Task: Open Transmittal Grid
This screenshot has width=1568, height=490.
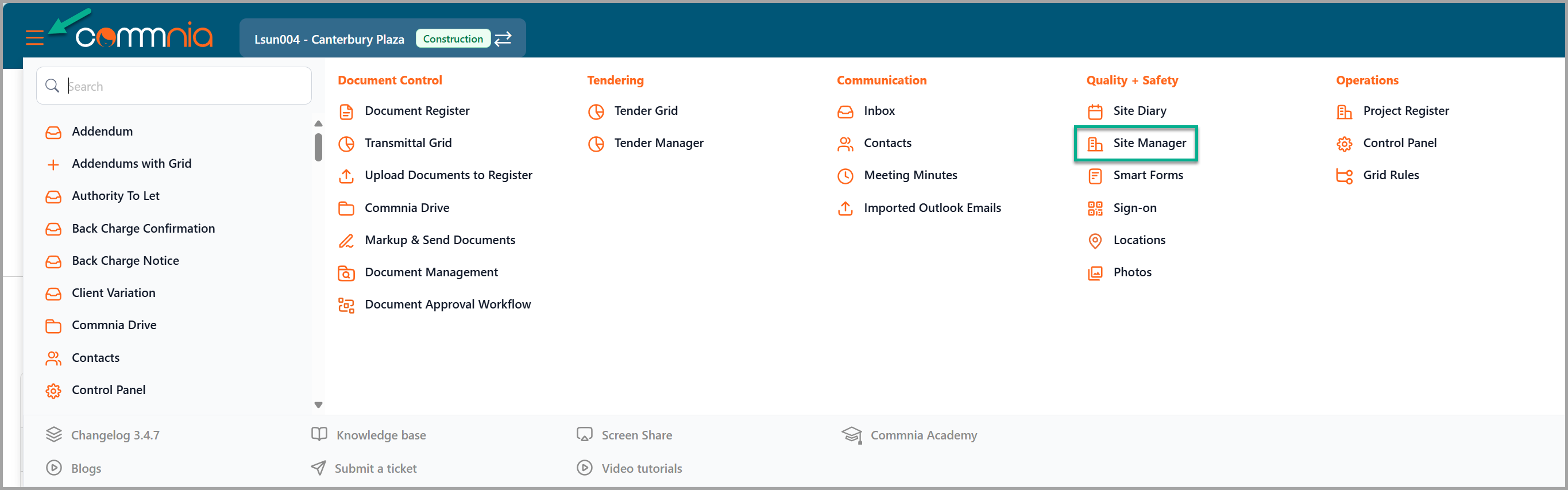Action: pos(408,143)
